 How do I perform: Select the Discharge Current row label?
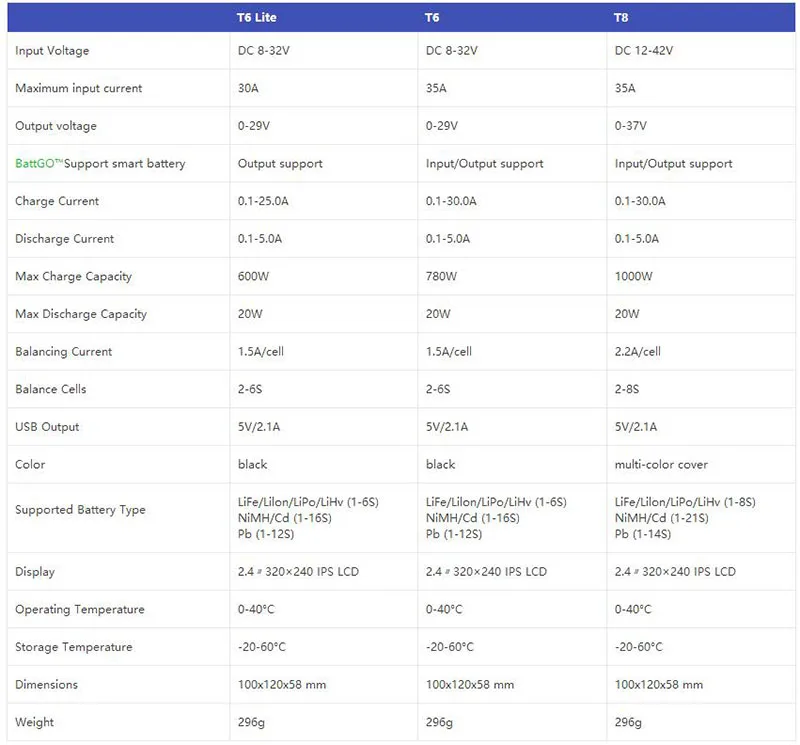(65, 239)
